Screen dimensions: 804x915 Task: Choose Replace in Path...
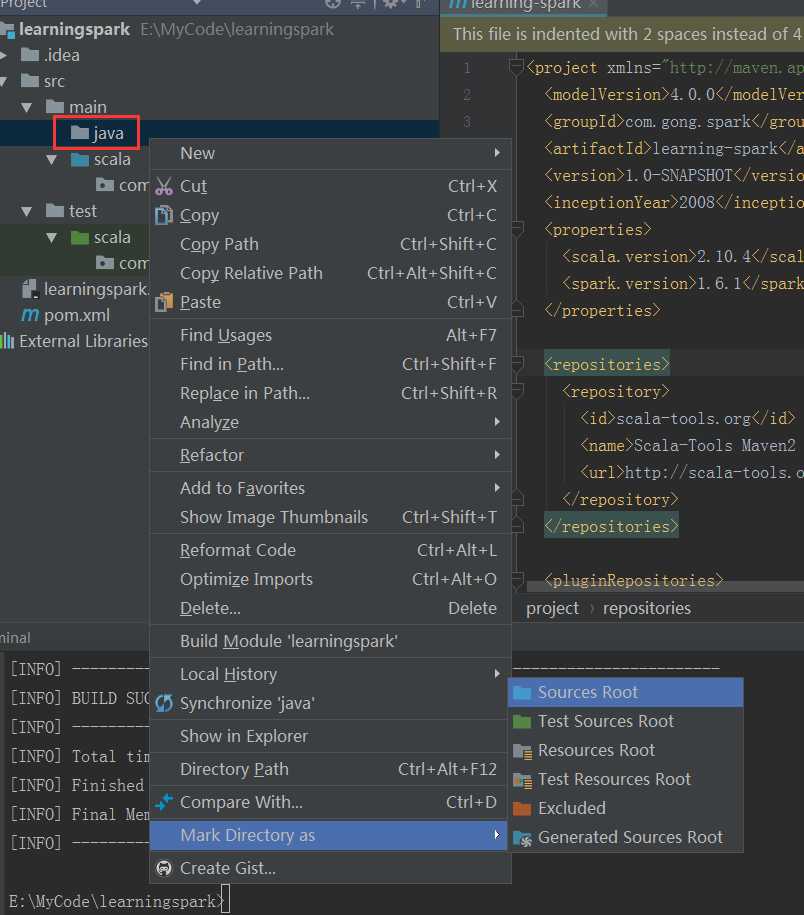pos(331,393)
